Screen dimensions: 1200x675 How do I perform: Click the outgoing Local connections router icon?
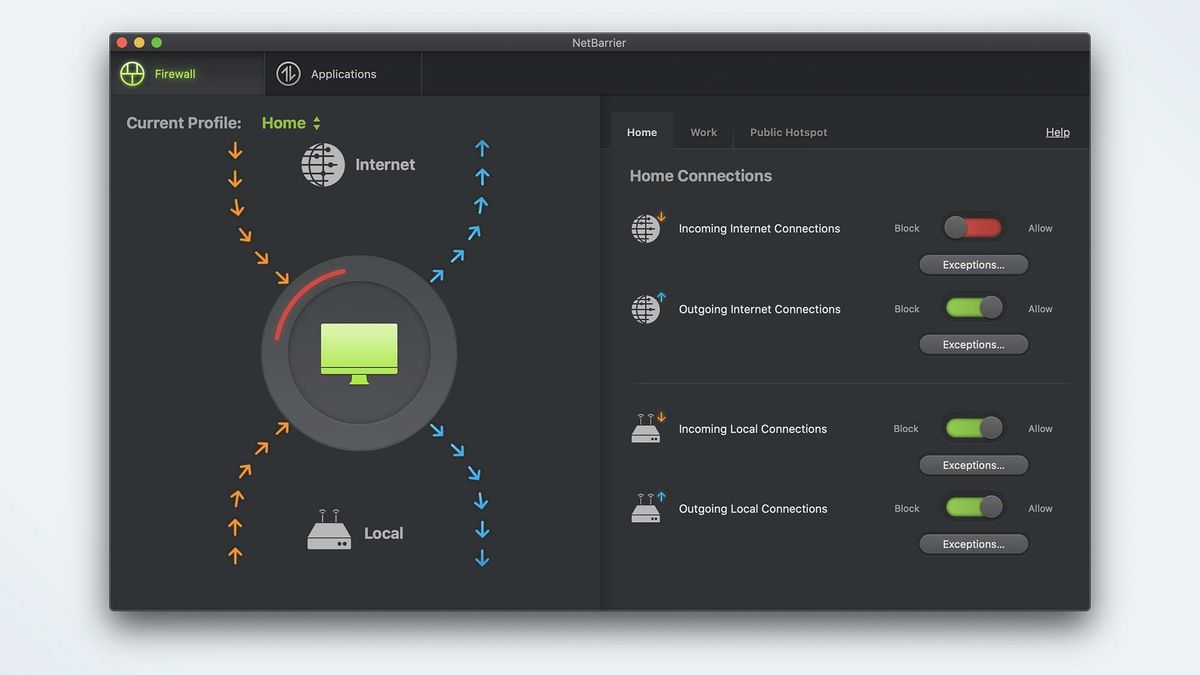tap(646, 508)
